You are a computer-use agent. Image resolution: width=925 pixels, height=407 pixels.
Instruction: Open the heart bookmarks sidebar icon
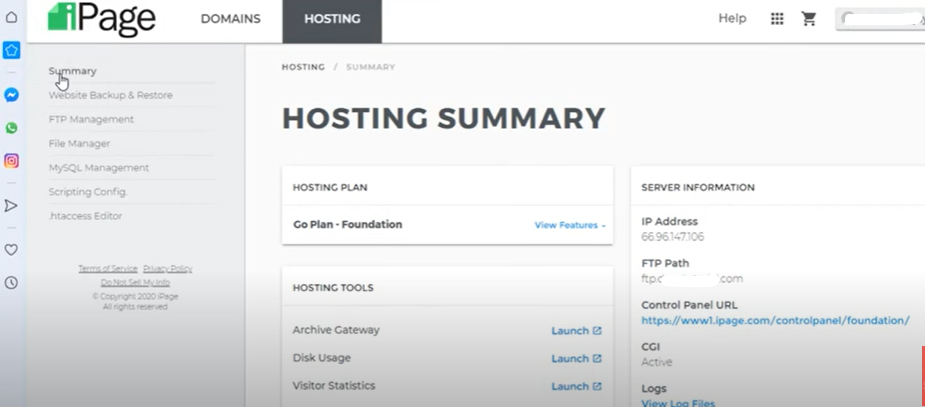(11, 250)
